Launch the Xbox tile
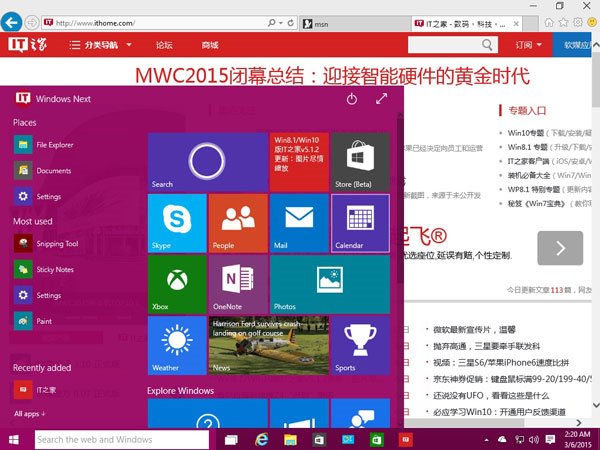Screen dimensions: 600x450 point(177,284)
